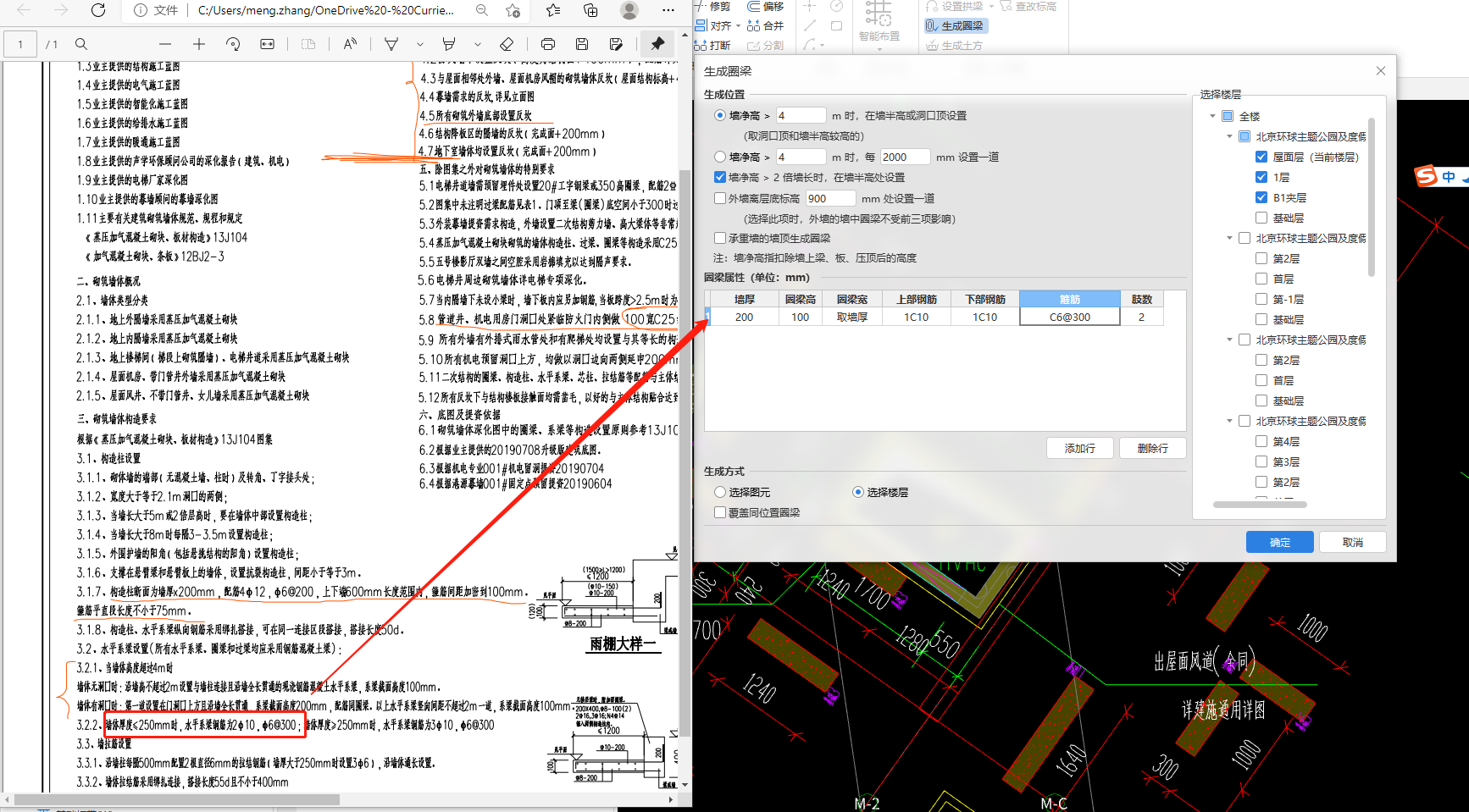Zoom in the PDF with plus icon
1469x812 pixels.
click(x=199, y=44)
